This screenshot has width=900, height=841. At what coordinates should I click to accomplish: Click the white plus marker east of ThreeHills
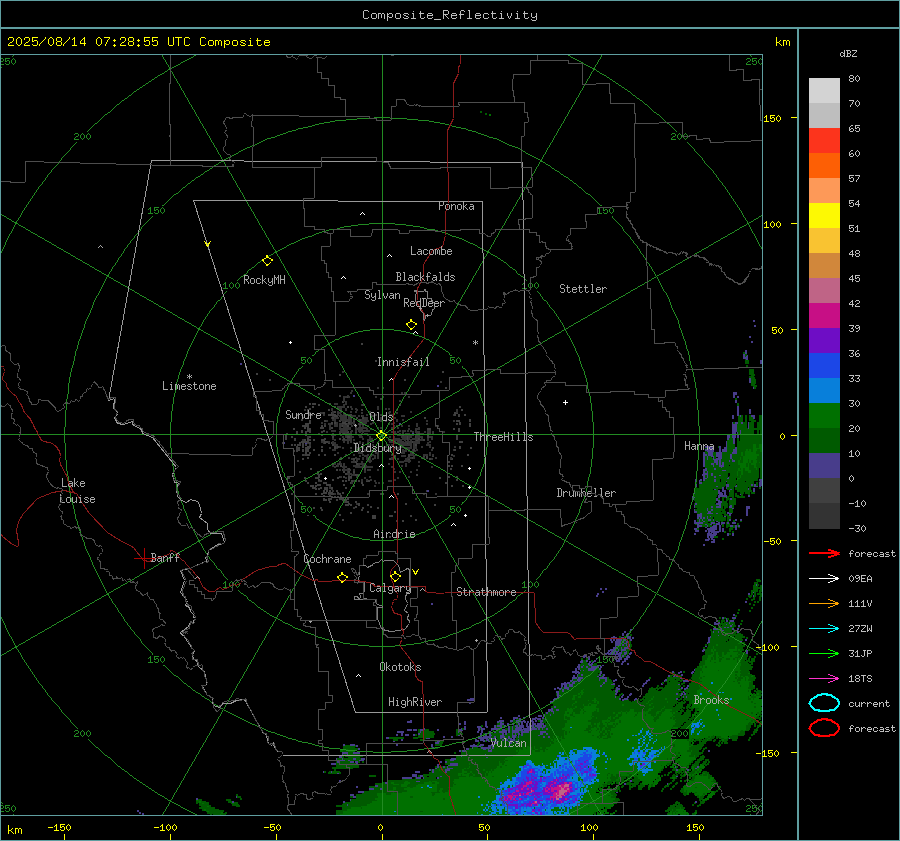565,402
